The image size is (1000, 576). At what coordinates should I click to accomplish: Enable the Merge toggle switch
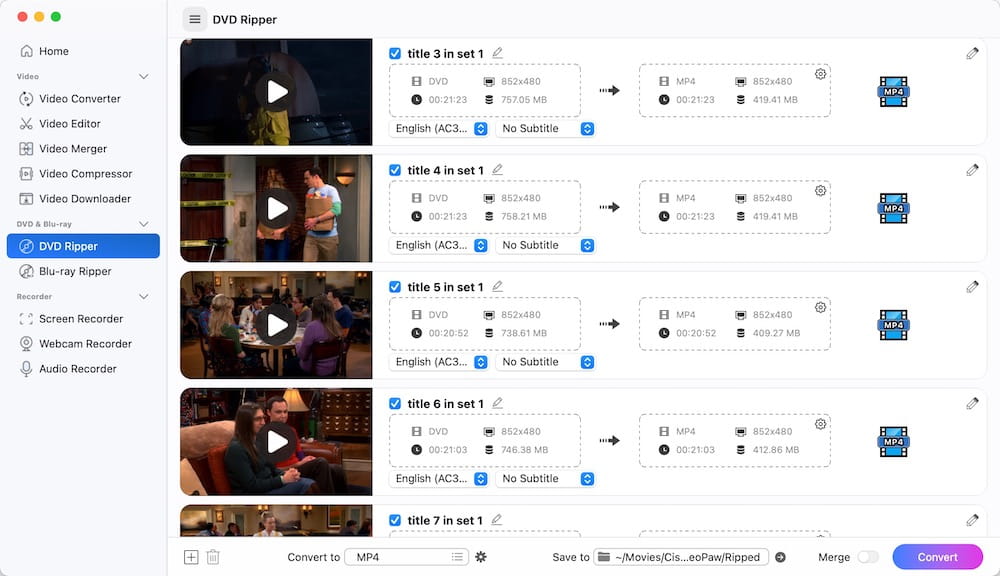click(x=867, y=557)
